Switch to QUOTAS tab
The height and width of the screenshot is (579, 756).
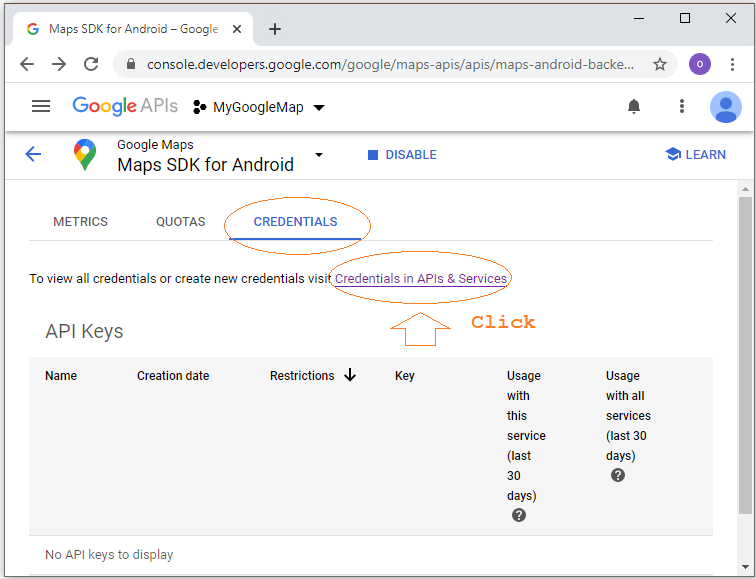pos(181,222)
